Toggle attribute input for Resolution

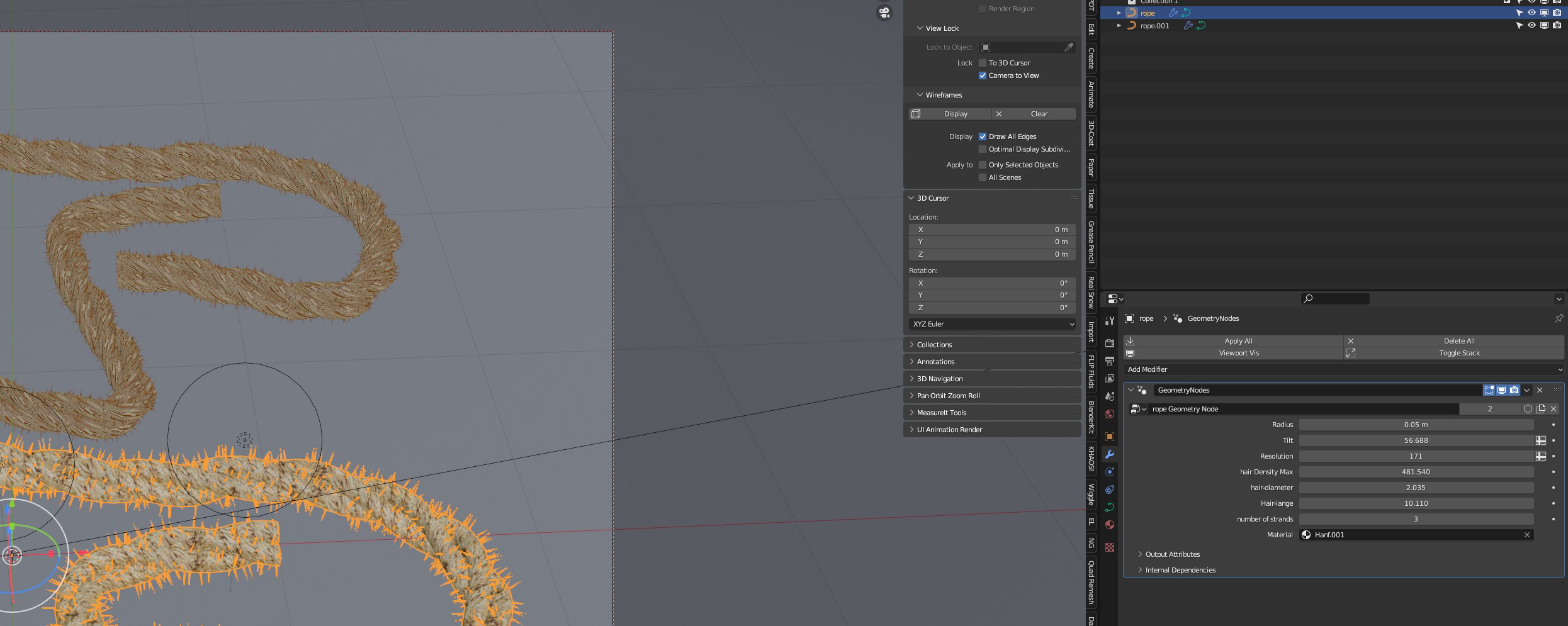point(1540,456)
